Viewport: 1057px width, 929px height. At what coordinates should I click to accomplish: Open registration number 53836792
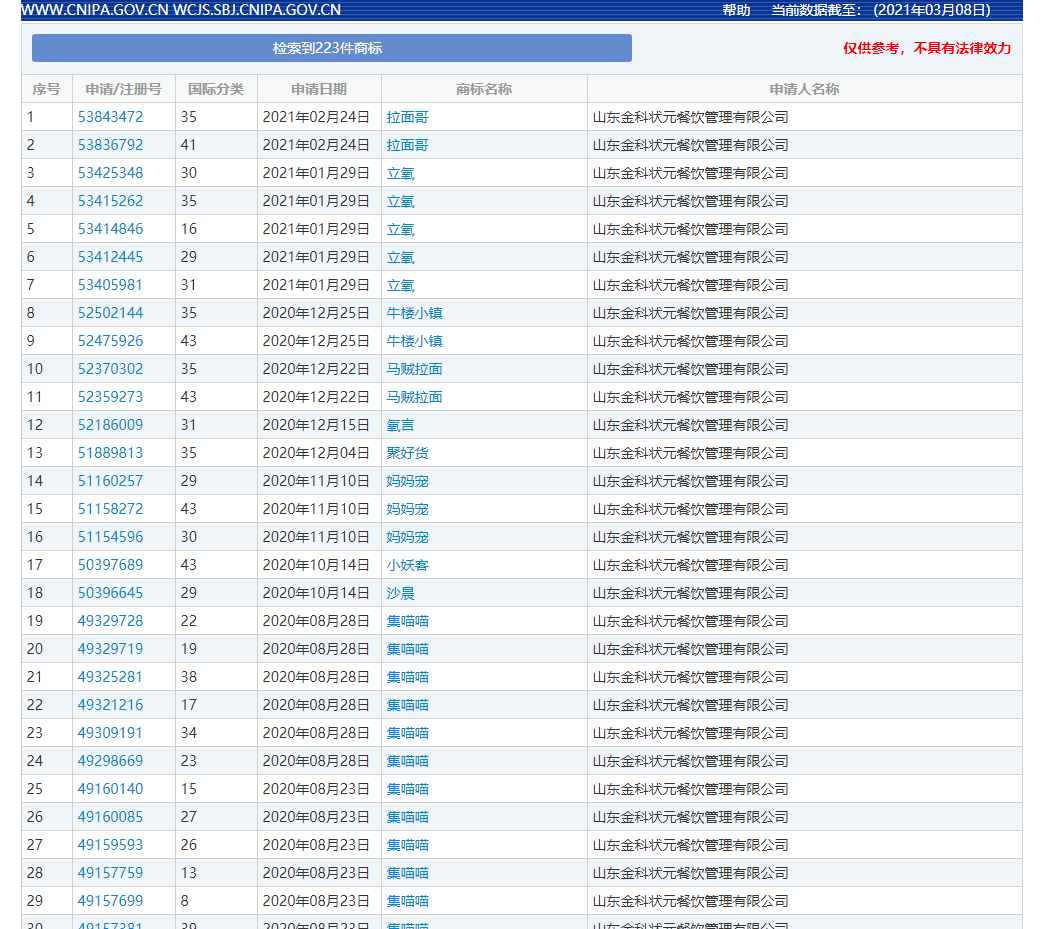tap(111, 145)
